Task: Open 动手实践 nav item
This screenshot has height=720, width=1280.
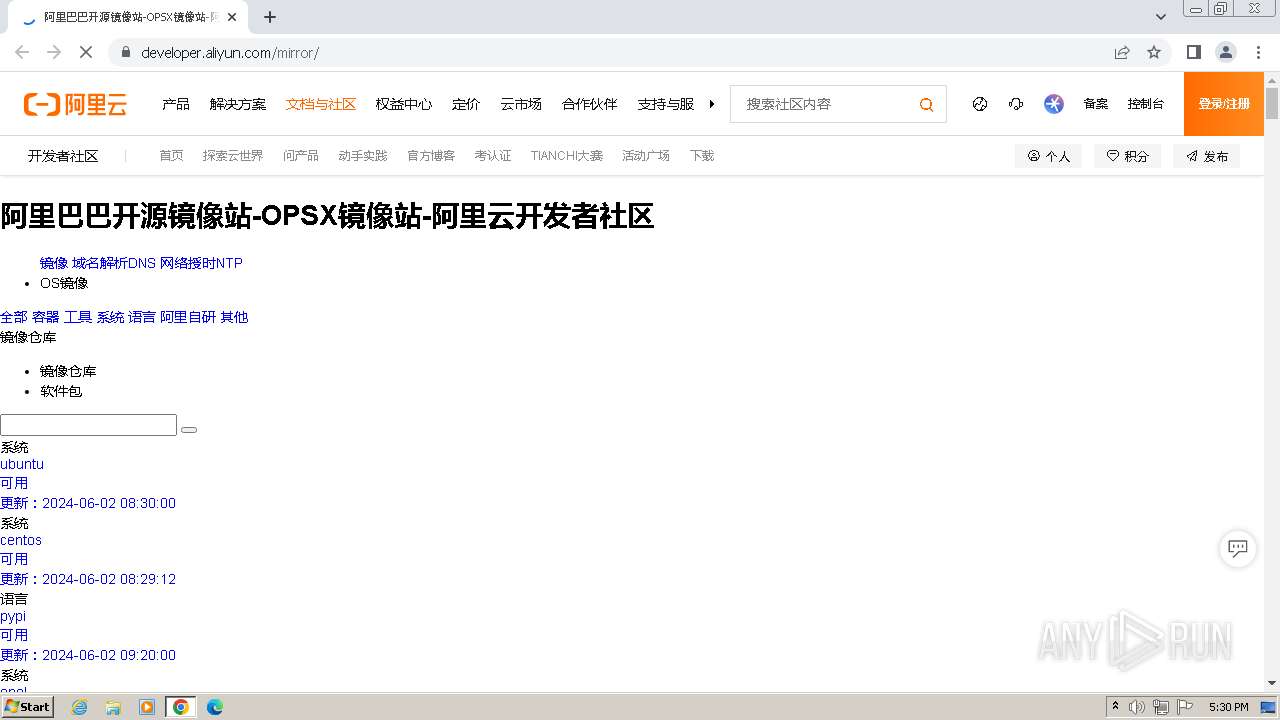Action: [363, 156]
